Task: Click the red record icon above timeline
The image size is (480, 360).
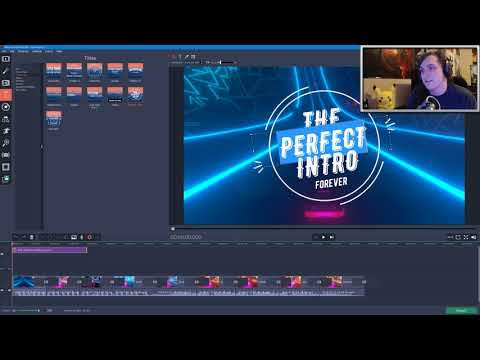Action: [89, 237]
